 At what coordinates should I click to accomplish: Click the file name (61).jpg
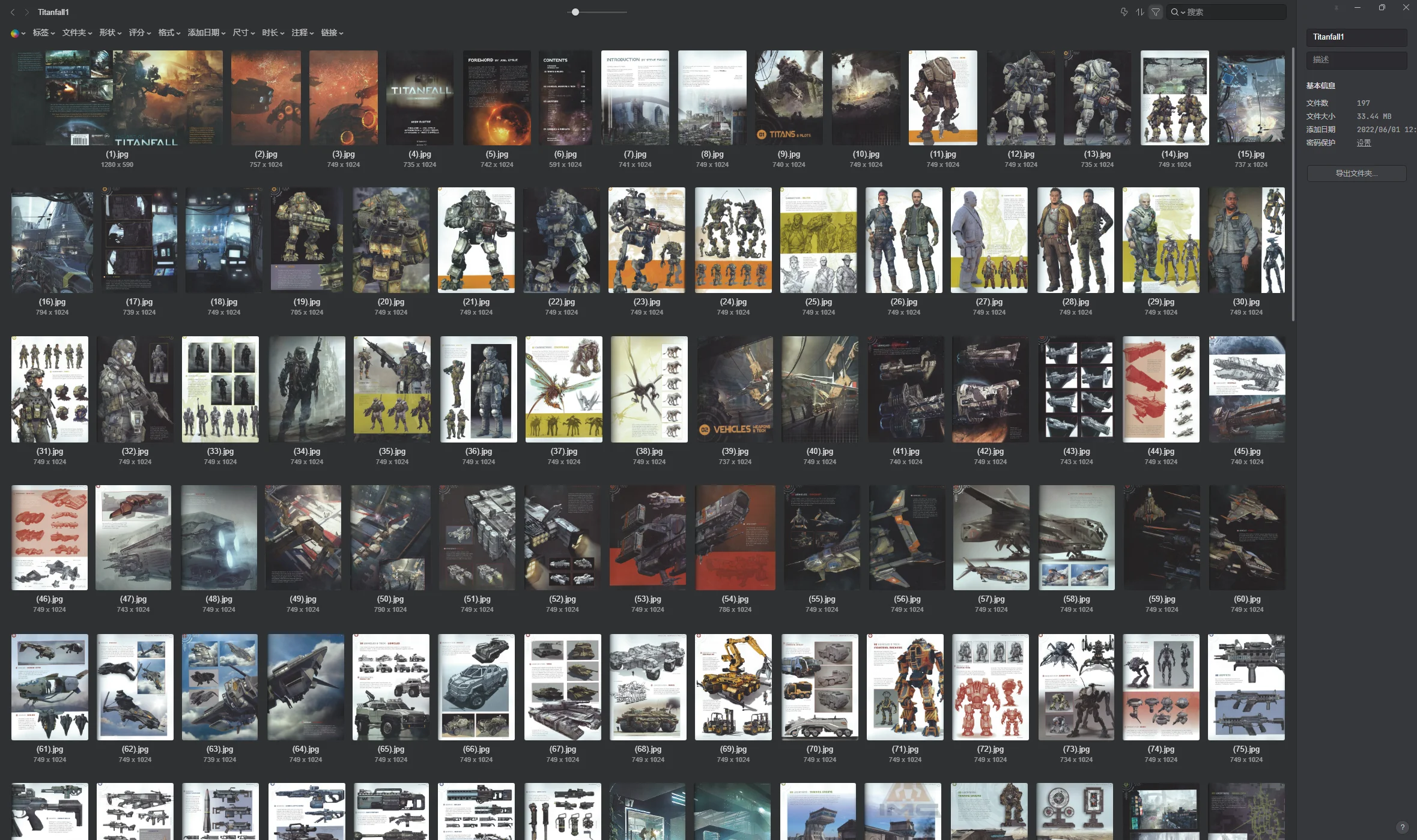point(50,749)
